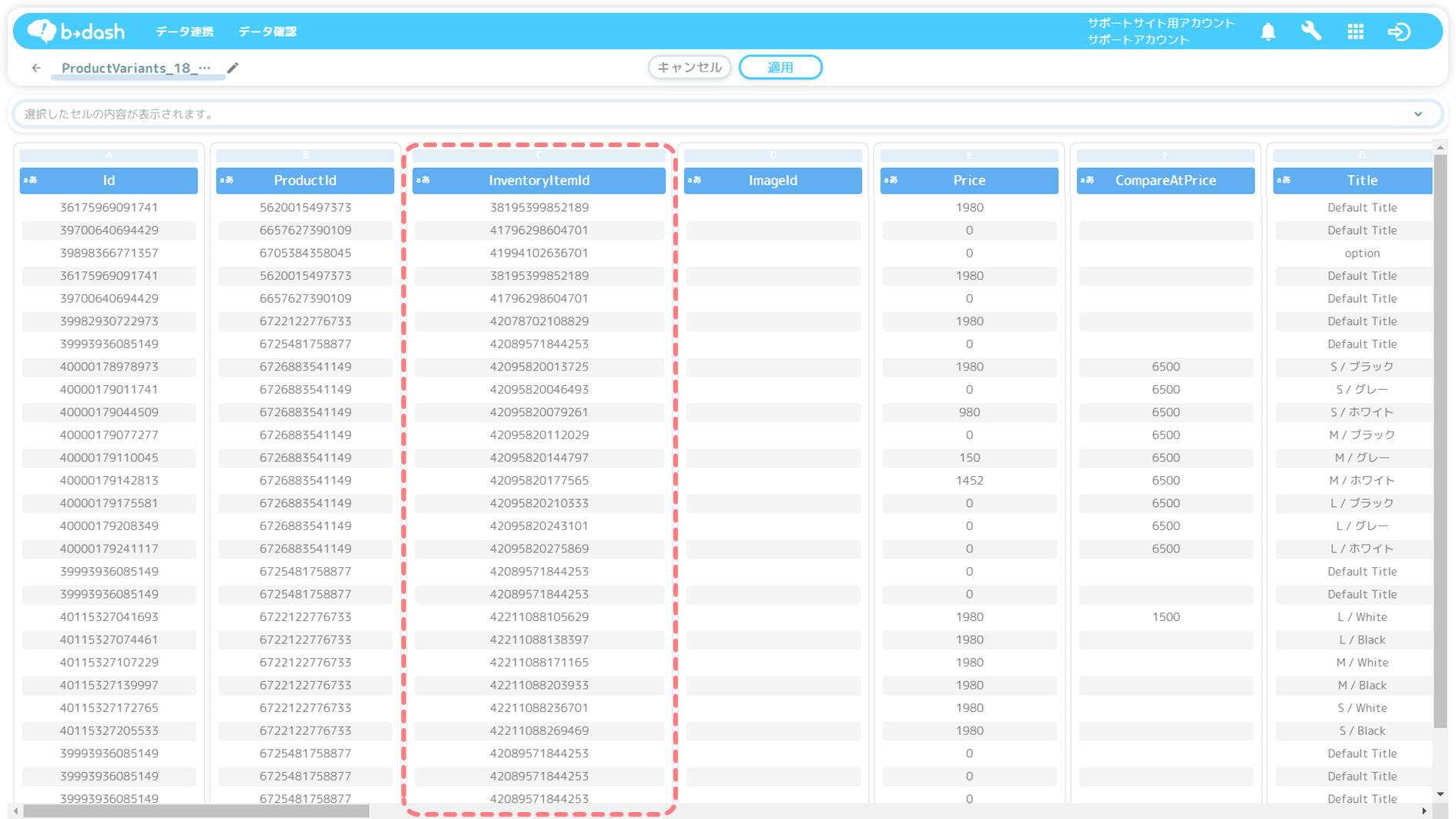
Task: Click the サポートサイト用アカウント account name
Action: (x=1161, y=23)
